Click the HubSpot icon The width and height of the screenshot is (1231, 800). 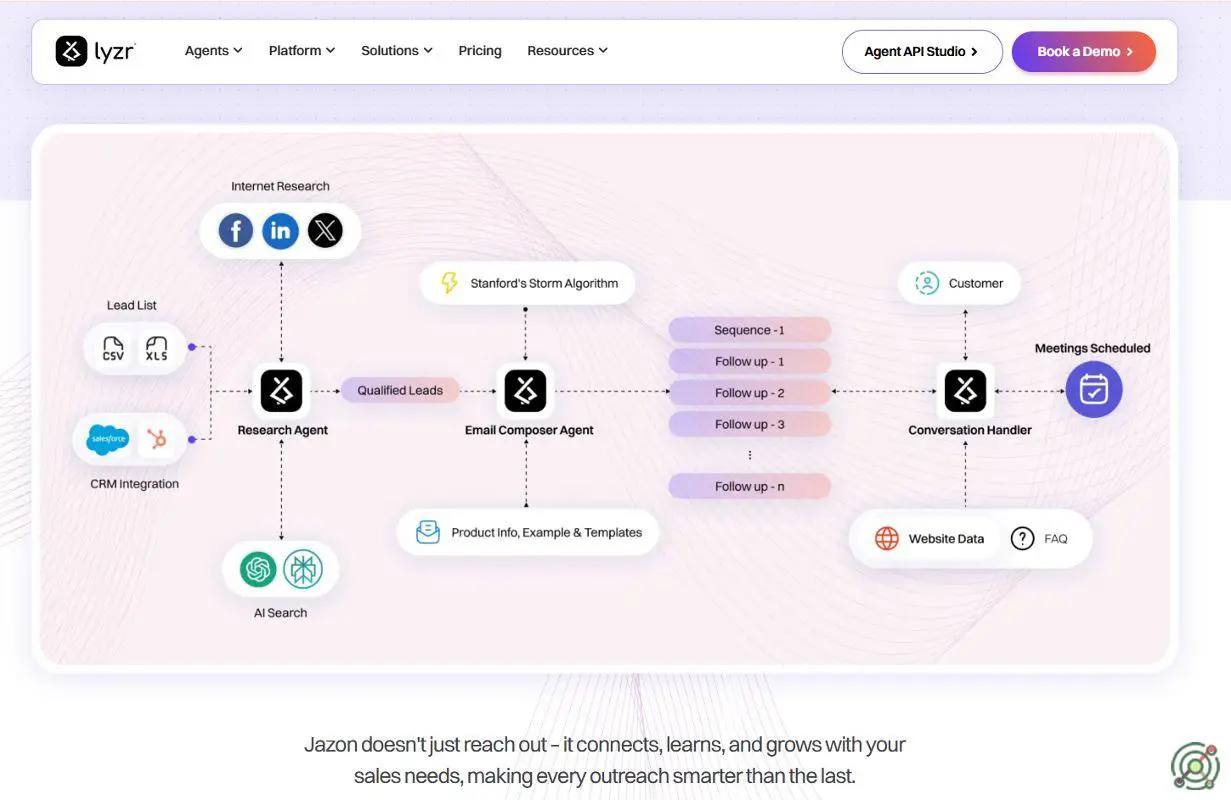[x=156, y=439]
